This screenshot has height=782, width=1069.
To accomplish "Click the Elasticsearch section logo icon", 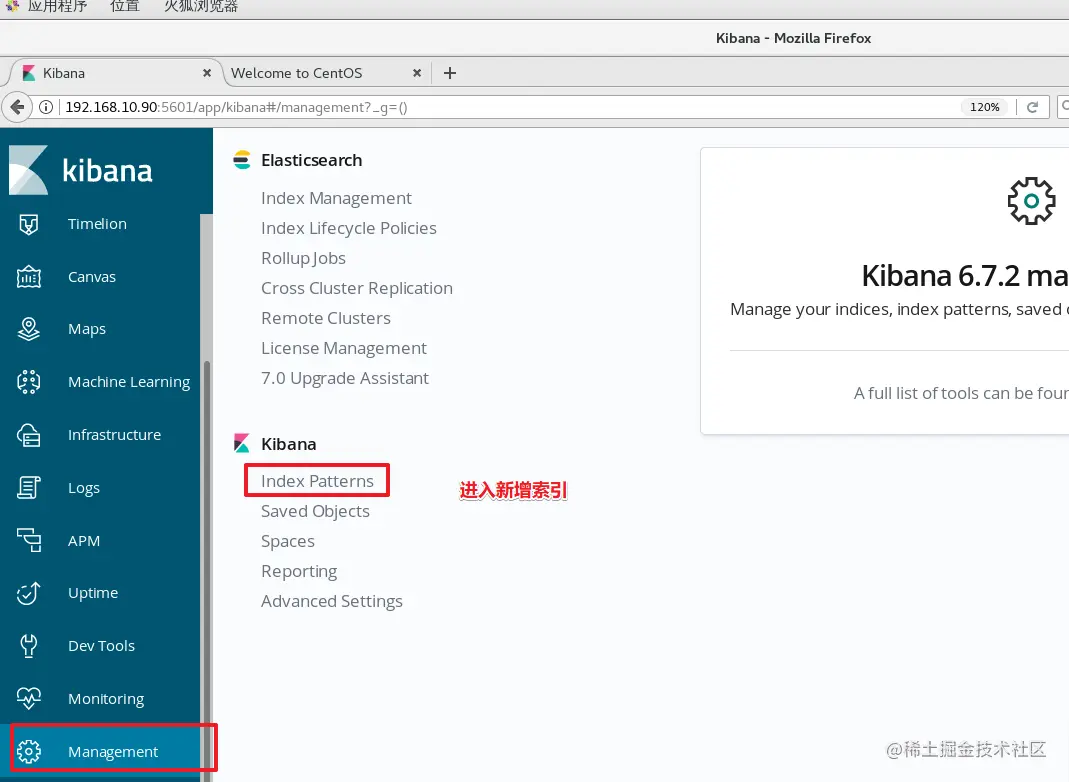I will tap(242, 160).
